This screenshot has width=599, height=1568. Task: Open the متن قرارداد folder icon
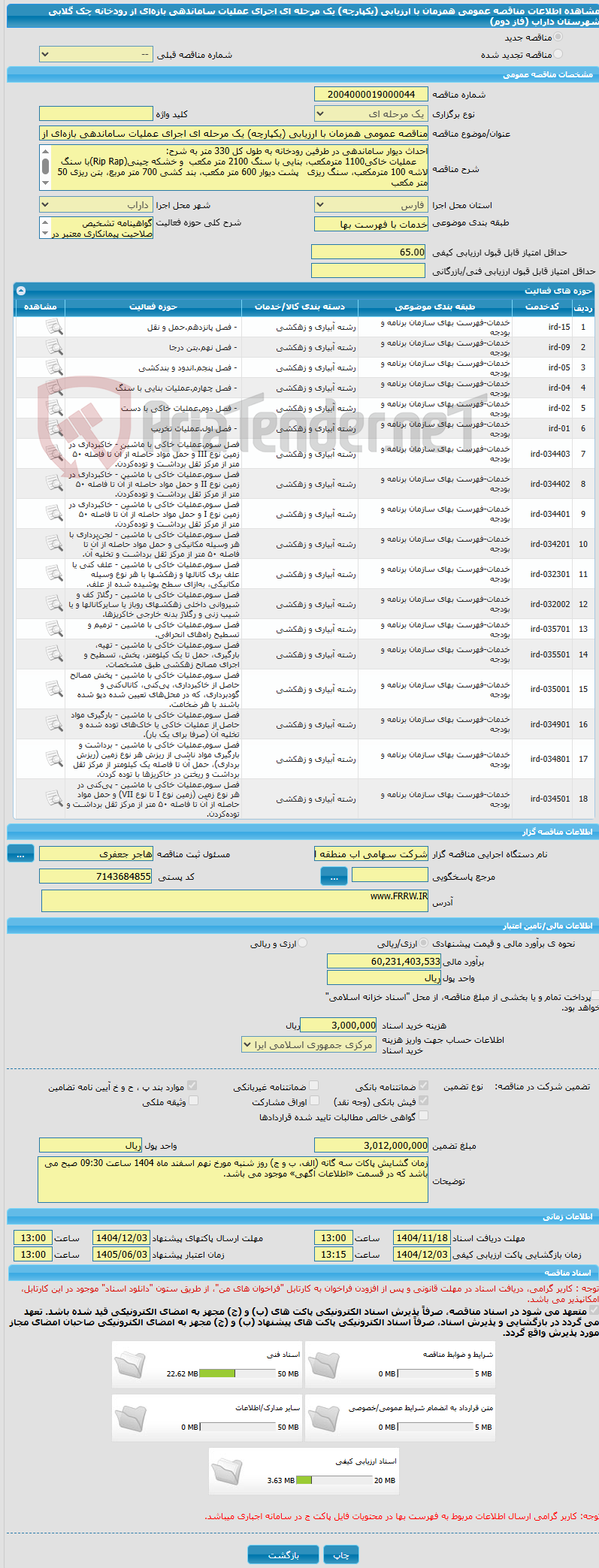pos(324,1418)
